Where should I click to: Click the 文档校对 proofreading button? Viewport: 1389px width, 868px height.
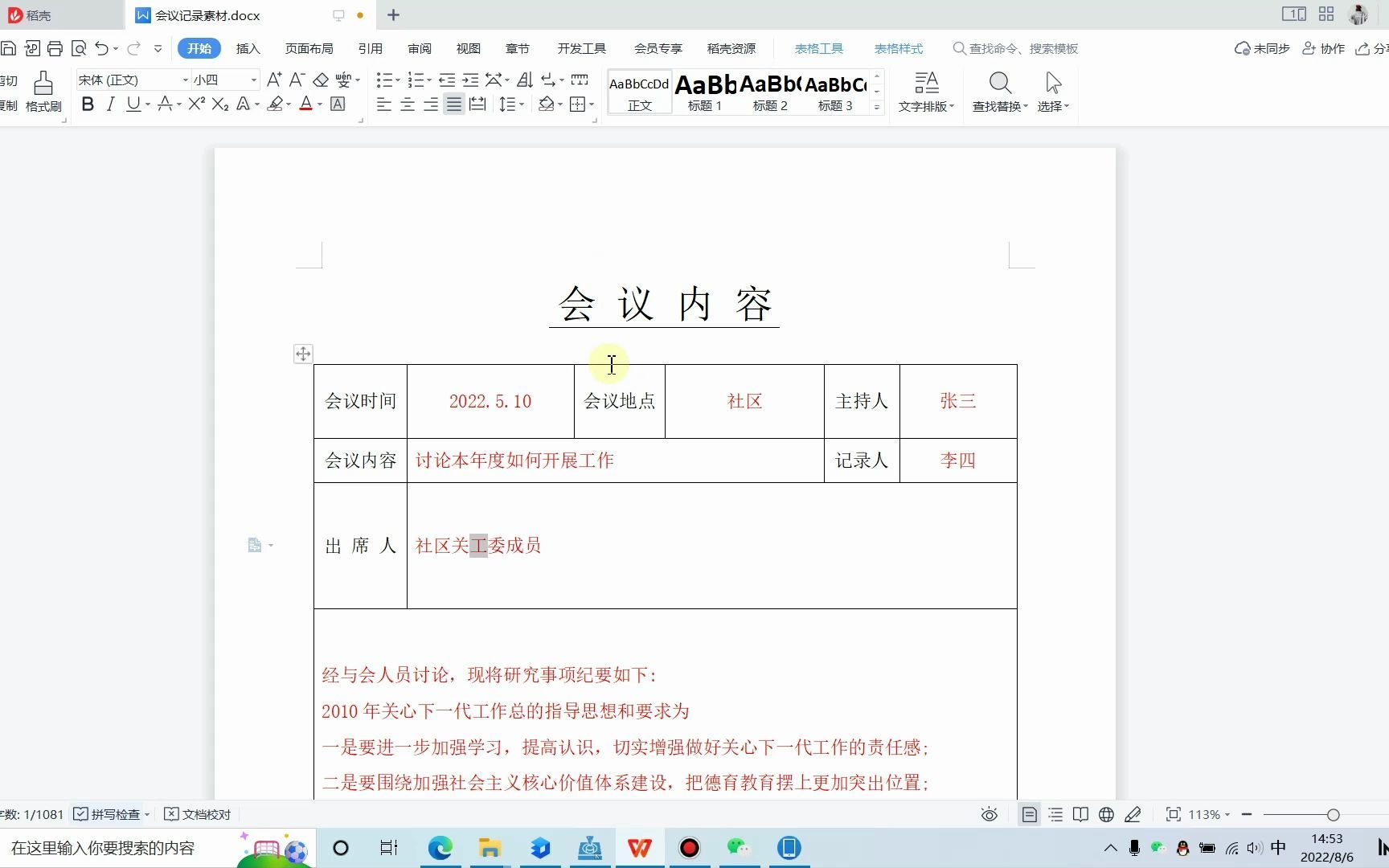point(198,814)
